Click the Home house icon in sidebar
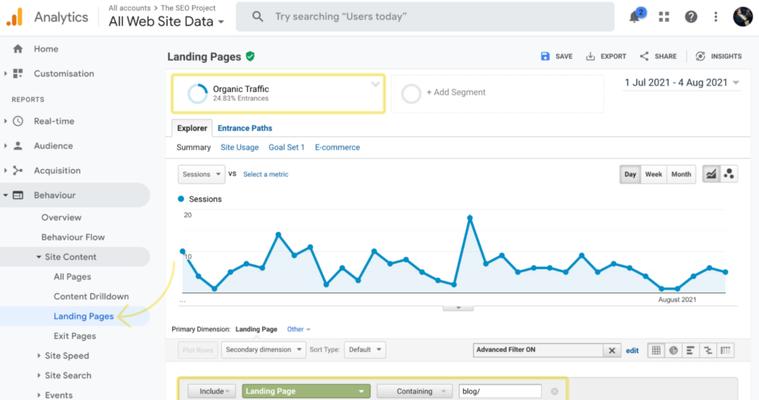This screenshot has height=400, width=759. 18,49
